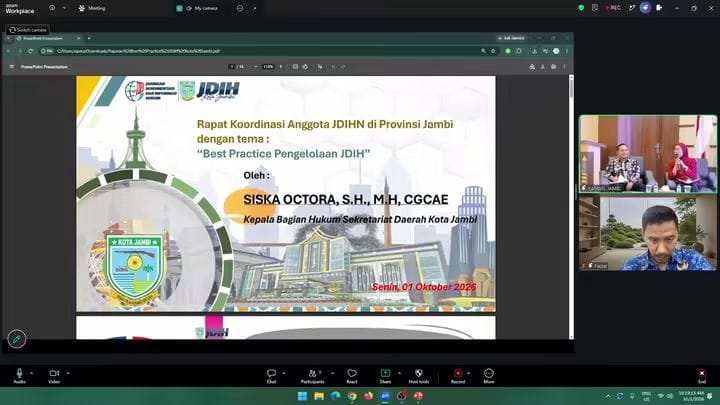
Task: Zoom in the PDF with plus button
Action: coord(281,67)
